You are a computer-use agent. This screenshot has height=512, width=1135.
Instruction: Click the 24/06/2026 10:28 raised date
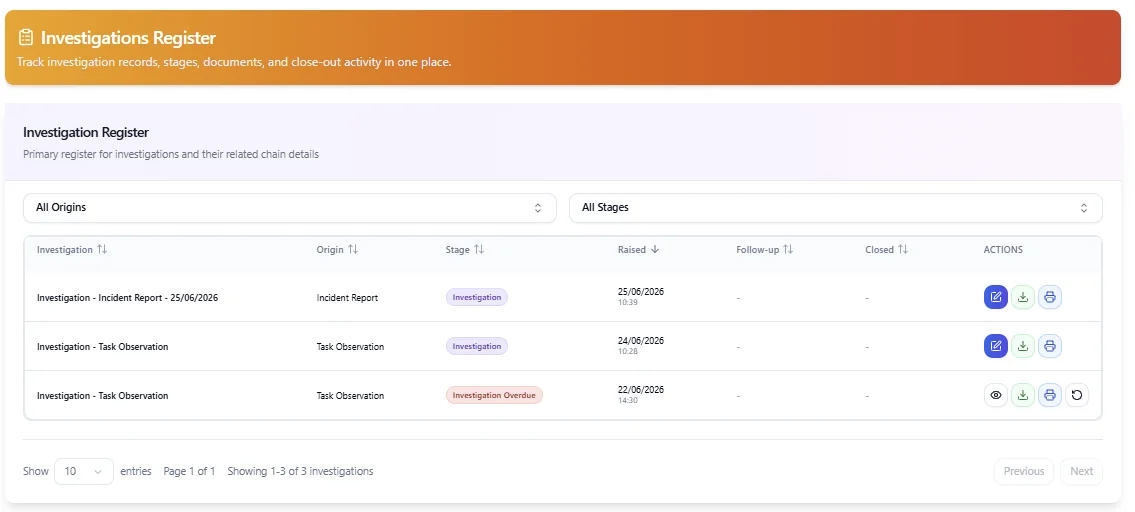click(x=641, y=346)
